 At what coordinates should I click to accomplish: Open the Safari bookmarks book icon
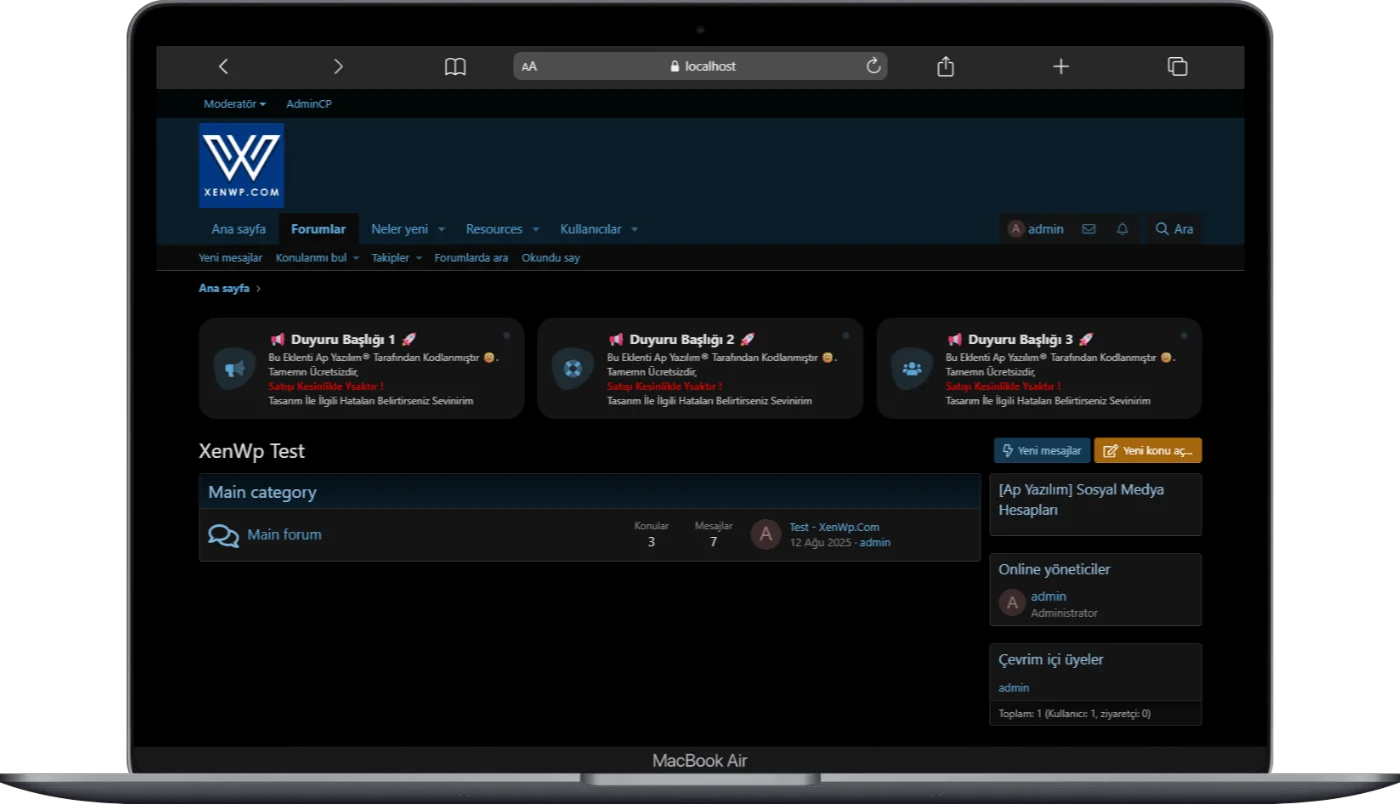455,66
